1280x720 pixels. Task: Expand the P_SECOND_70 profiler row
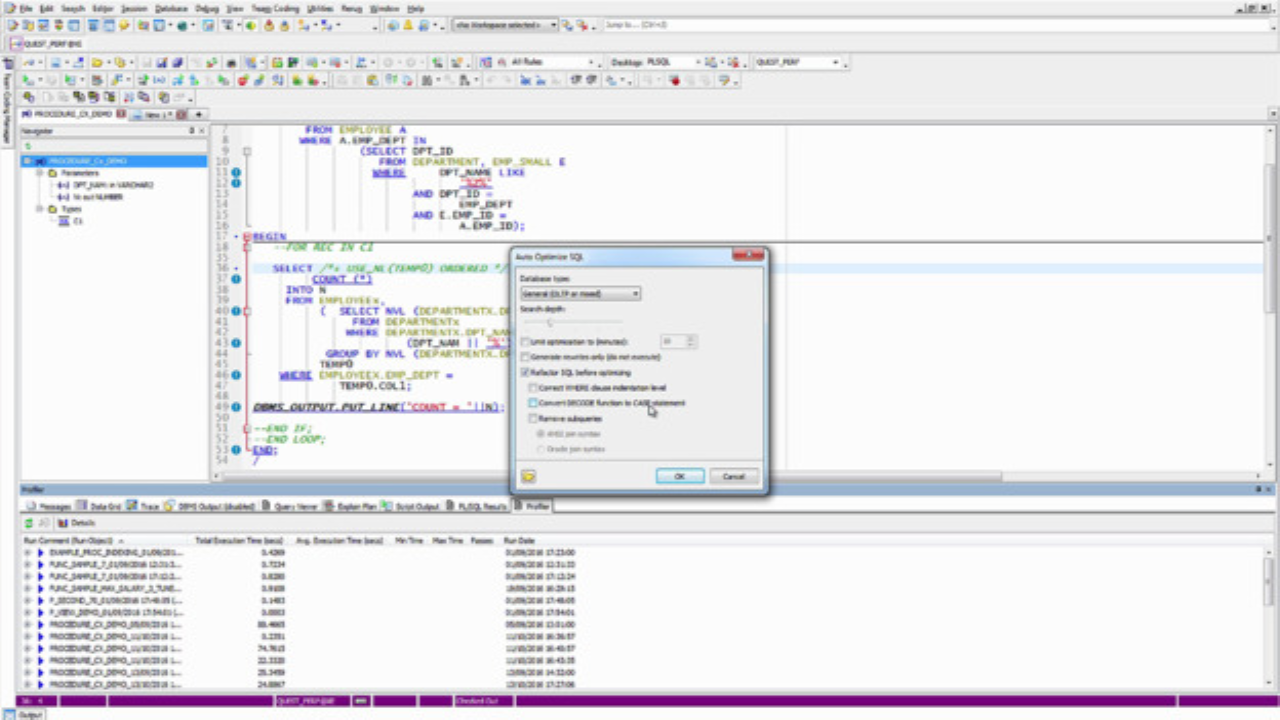[29, 601]
